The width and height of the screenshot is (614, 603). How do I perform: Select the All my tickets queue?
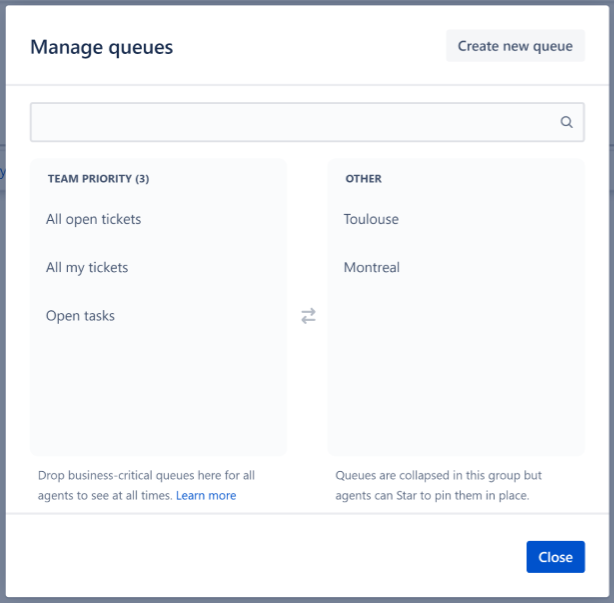coord(87,267)
